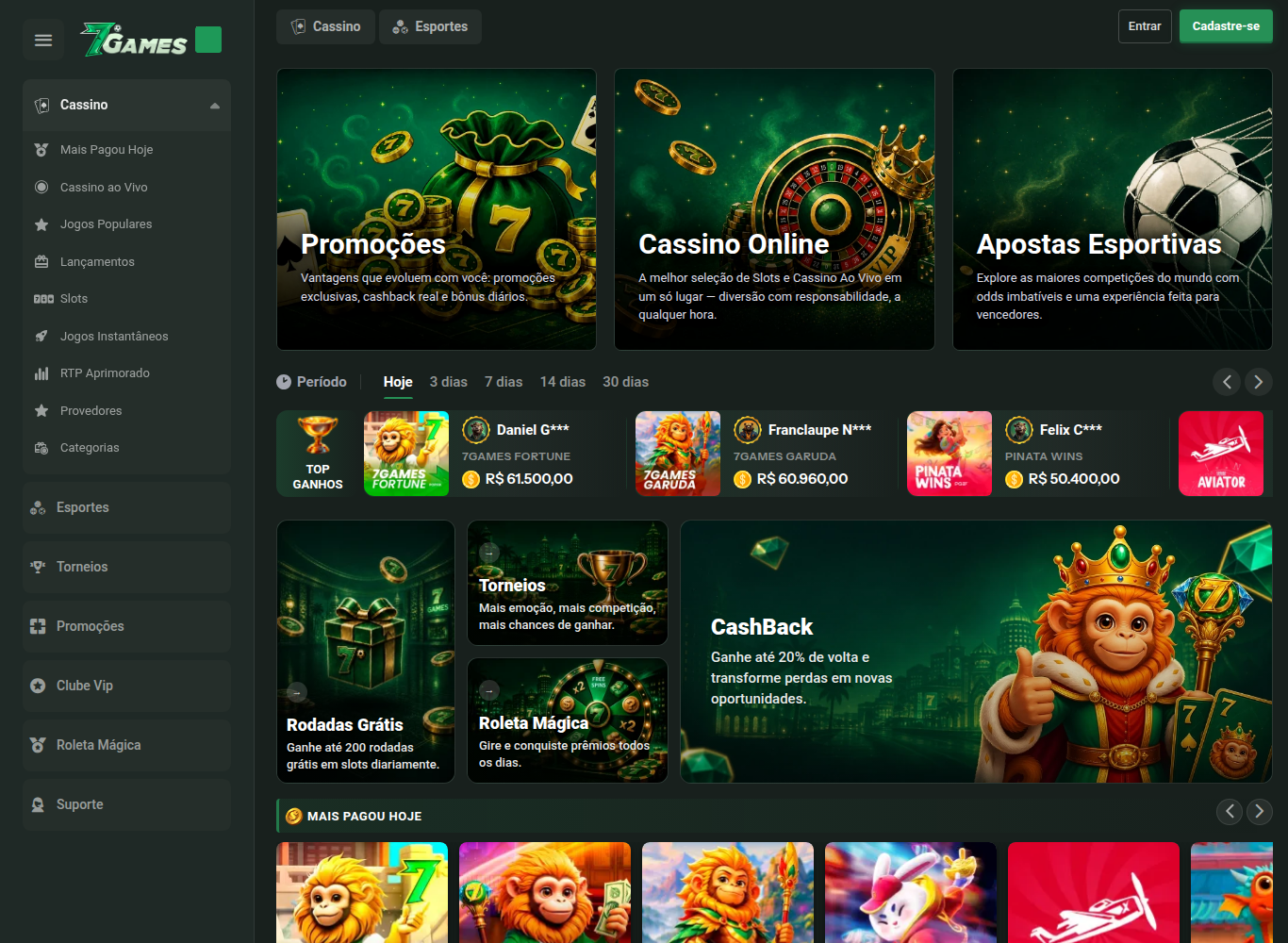Click the green square beside the logo

pos(208,40)
